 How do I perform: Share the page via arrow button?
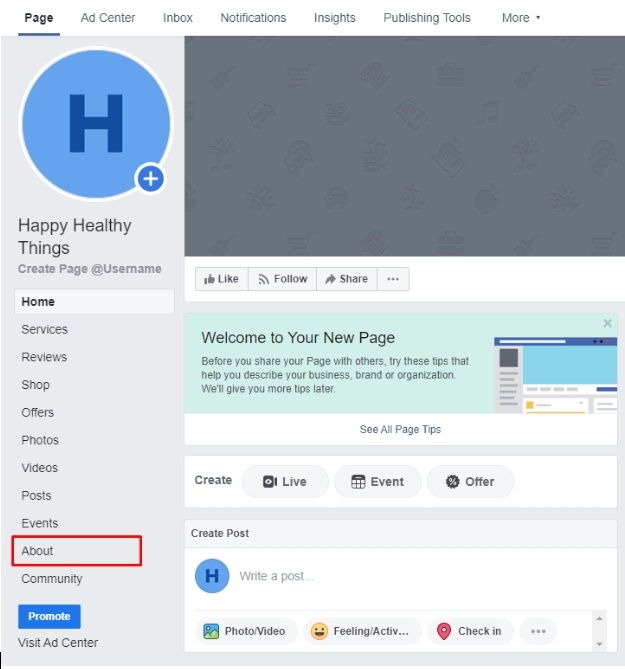[346, 279]
